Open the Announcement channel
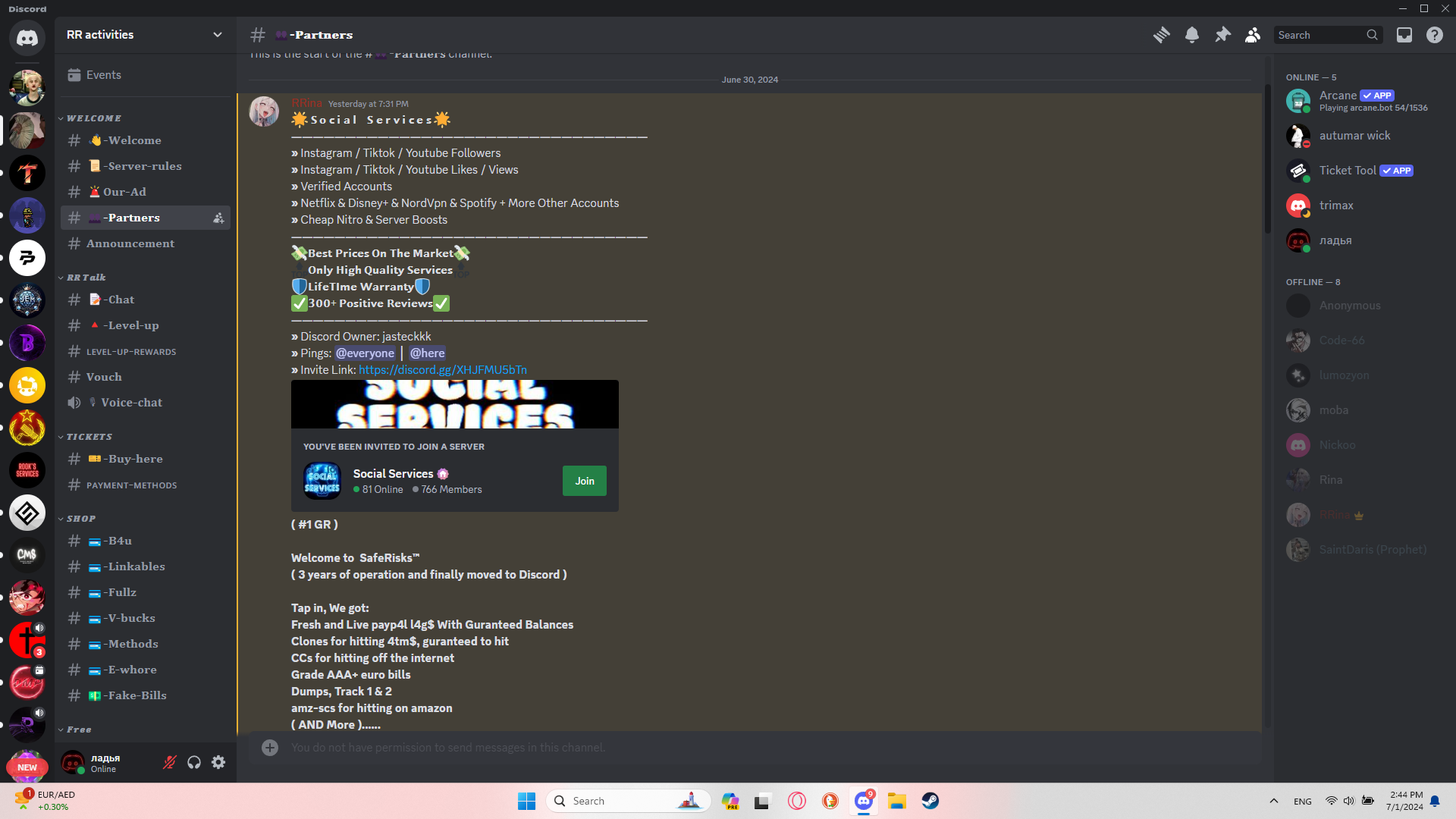The image size is (1456, 819). coord(145,243)
